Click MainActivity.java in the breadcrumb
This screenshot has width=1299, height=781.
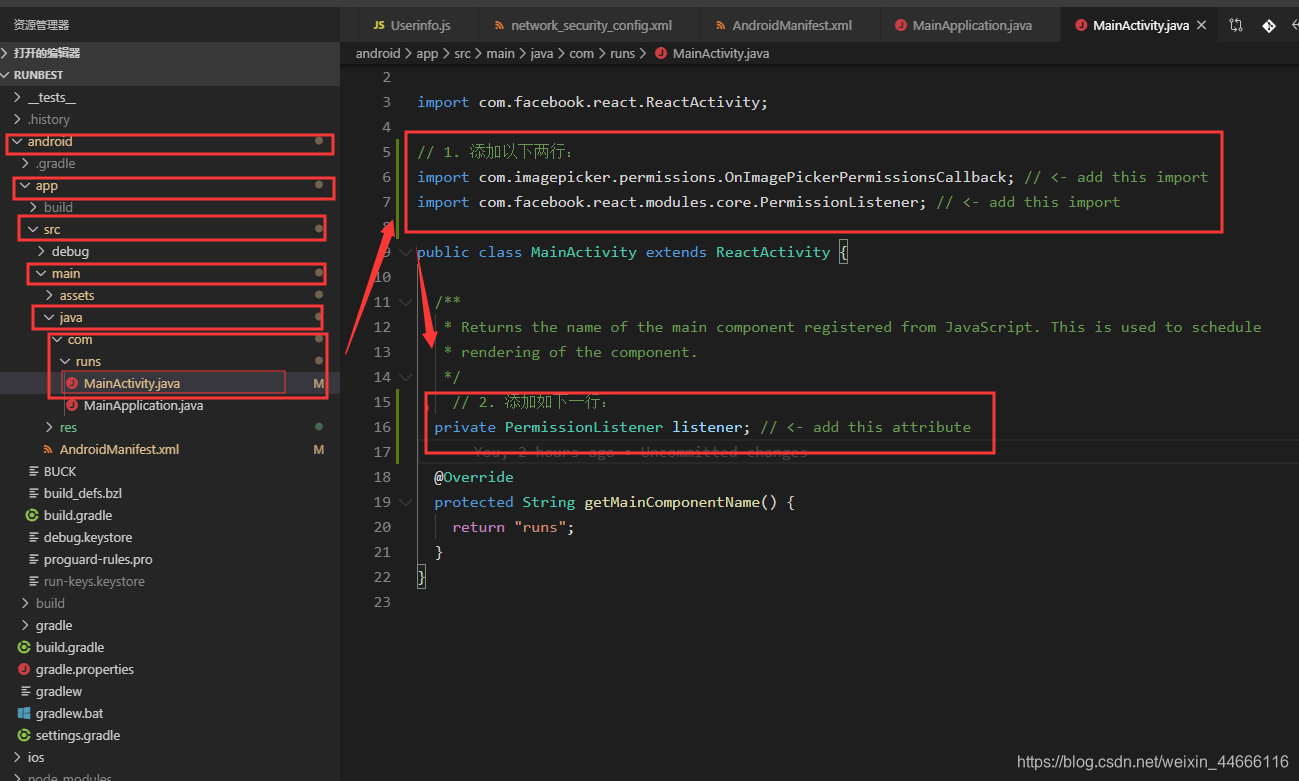pos(721,53)
